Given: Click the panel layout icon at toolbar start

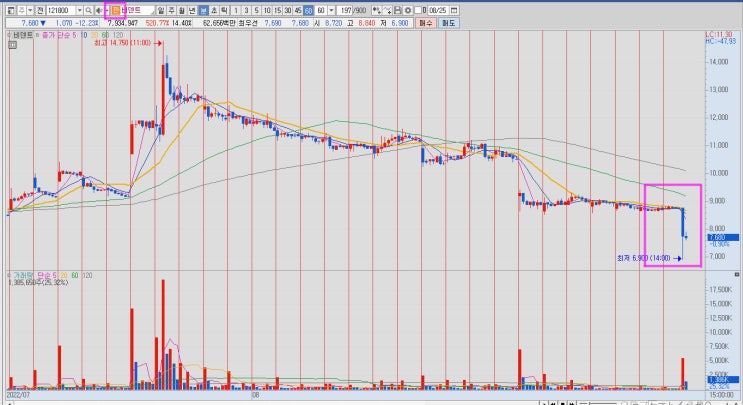Looking at the screenshot, I should 11,10.
